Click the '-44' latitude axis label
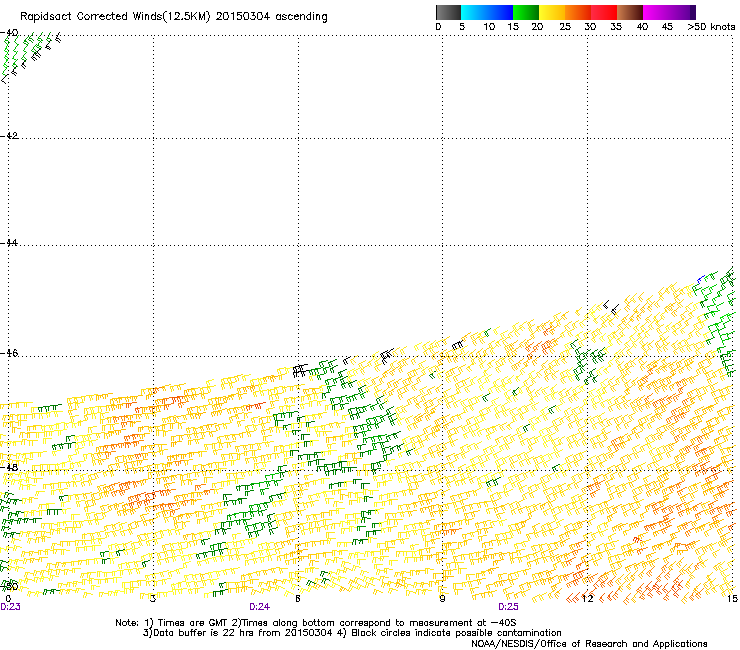 (x=9, y=243)
